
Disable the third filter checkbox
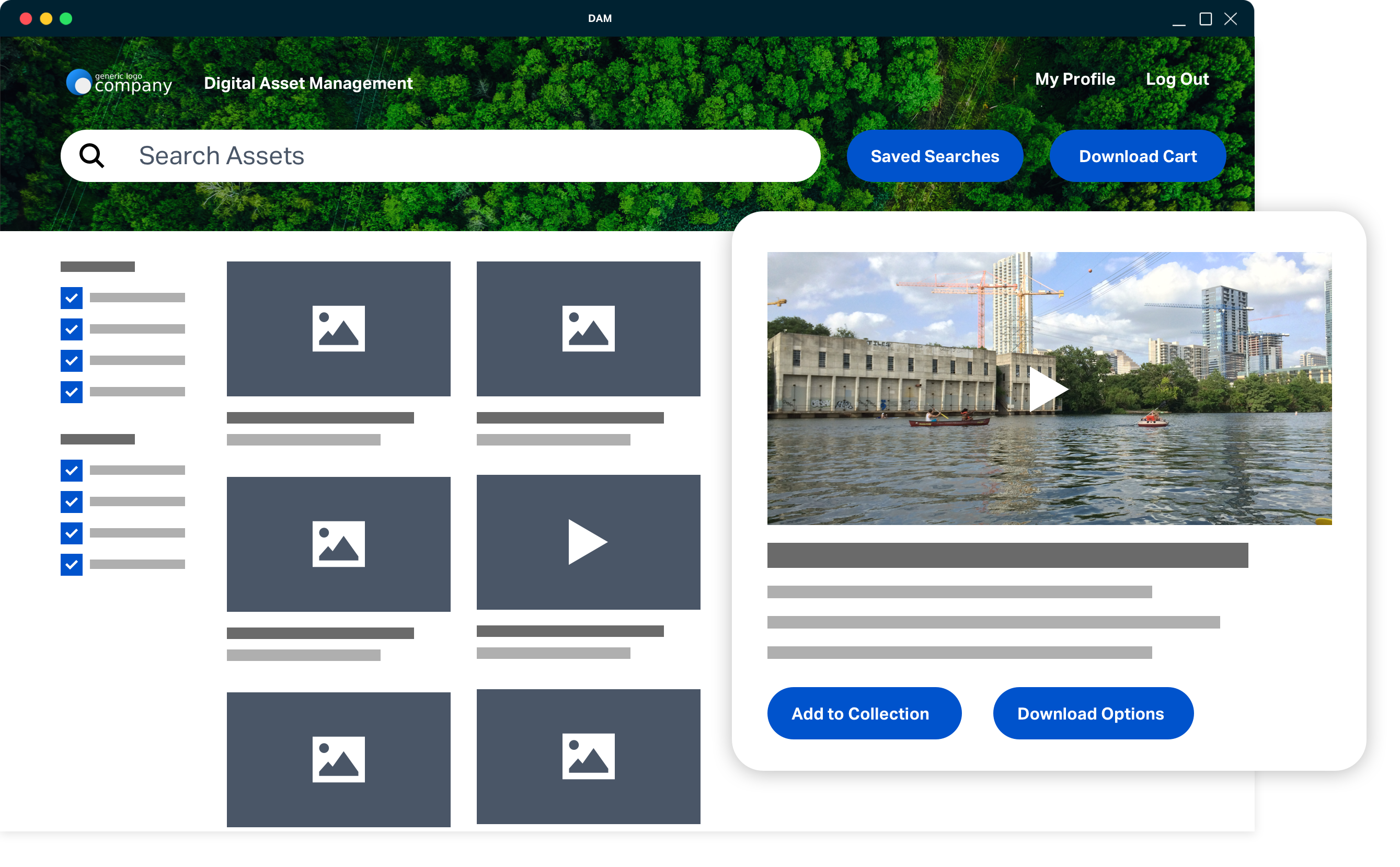(x=71, y=361)
